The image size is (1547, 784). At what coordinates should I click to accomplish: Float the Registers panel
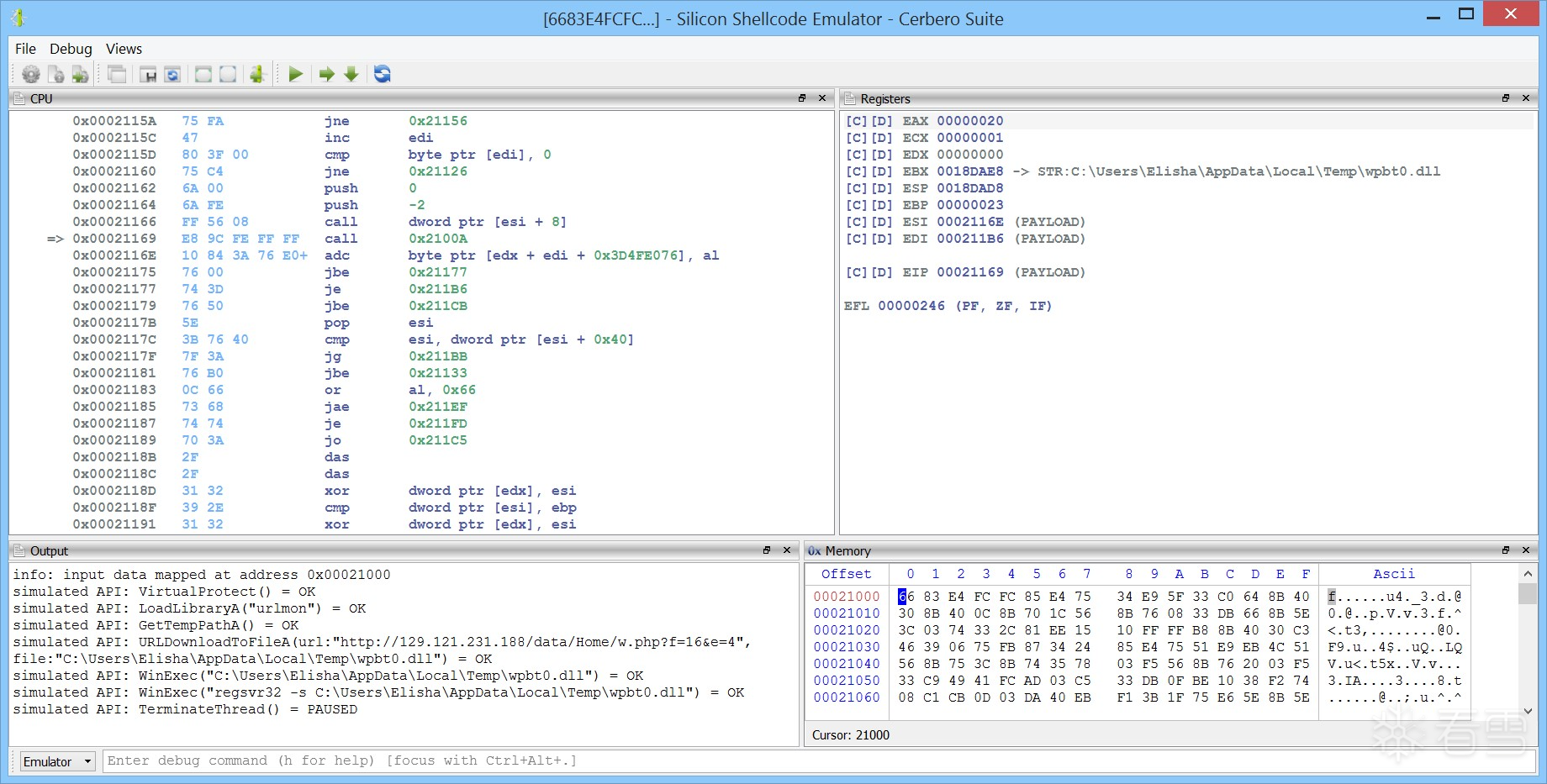pyautogui.click(x=1506, y=98)
